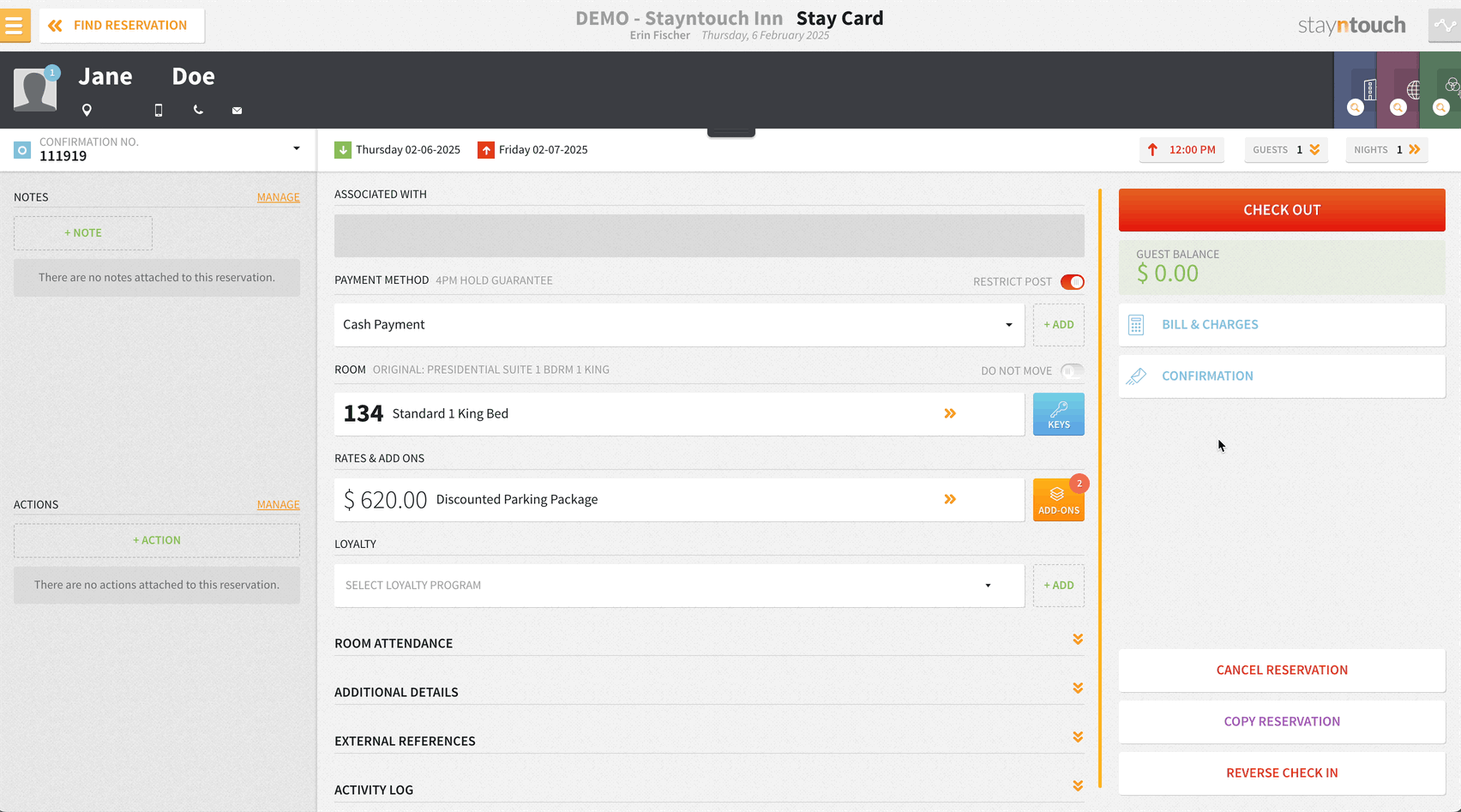
Task: Click the notification badge on avatar
Action: pyautogui.click(x=52, y=73)
